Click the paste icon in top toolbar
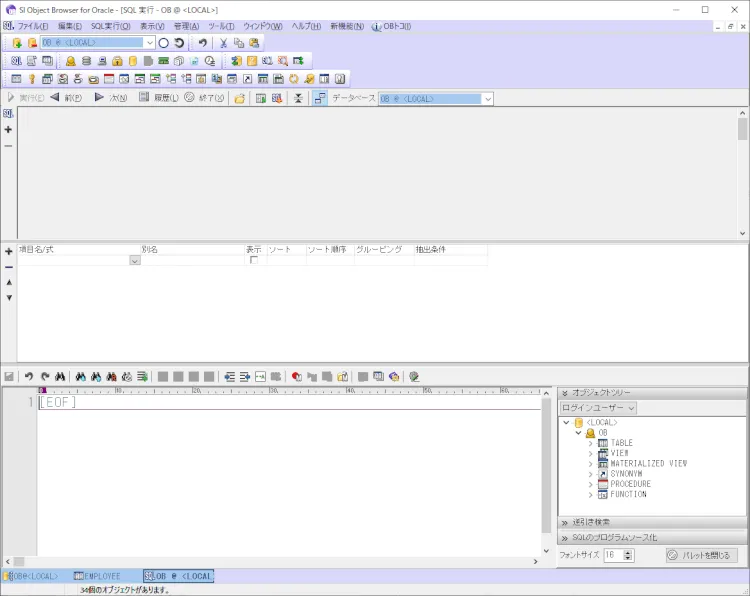750x596 pixels. (x=254, y=43)
